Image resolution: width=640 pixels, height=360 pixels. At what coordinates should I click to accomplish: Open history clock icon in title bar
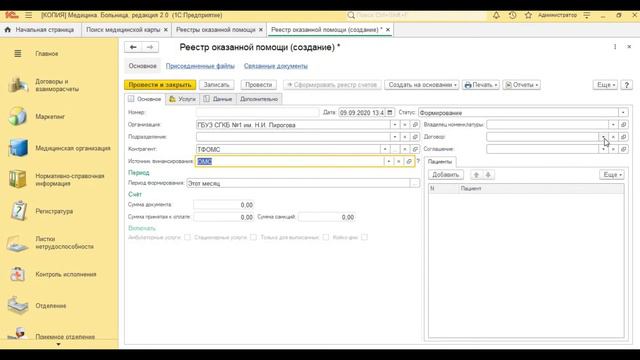512,15
